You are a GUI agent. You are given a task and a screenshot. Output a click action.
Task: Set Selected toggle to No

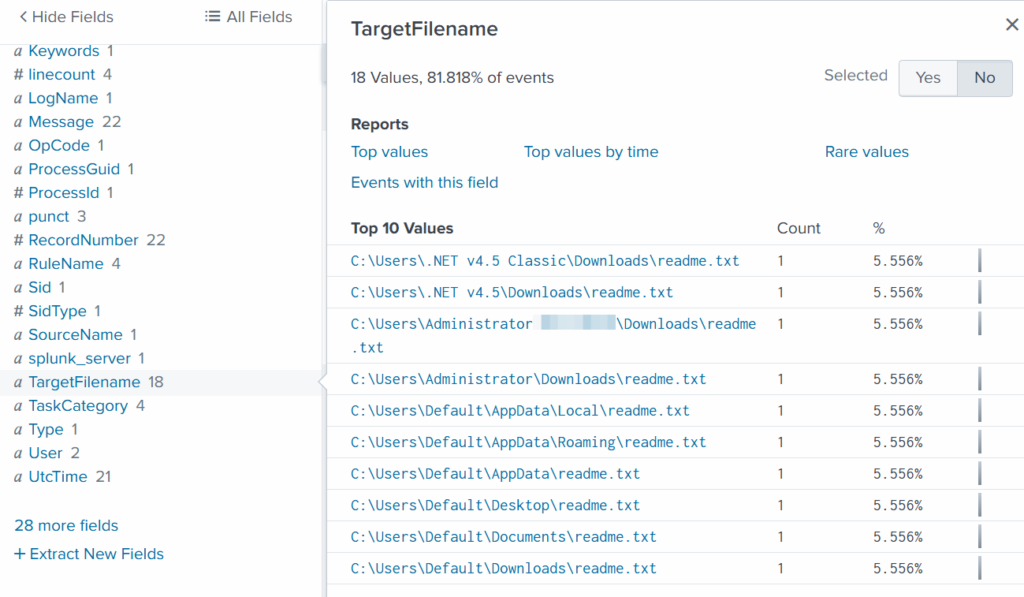pyautogui.click(x=984, y=78)
